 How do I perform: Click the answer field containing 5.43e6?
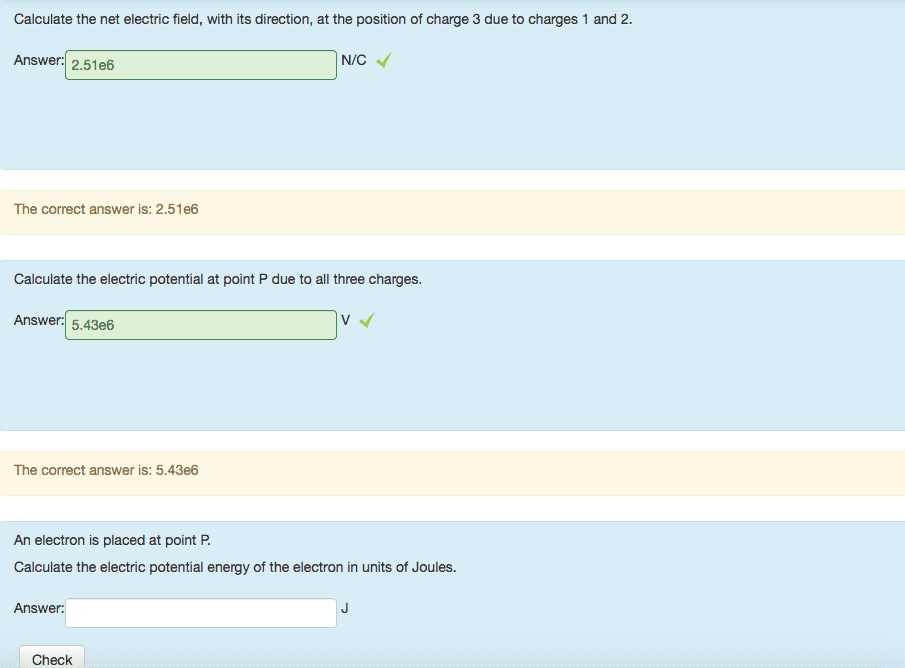(201, 325)
